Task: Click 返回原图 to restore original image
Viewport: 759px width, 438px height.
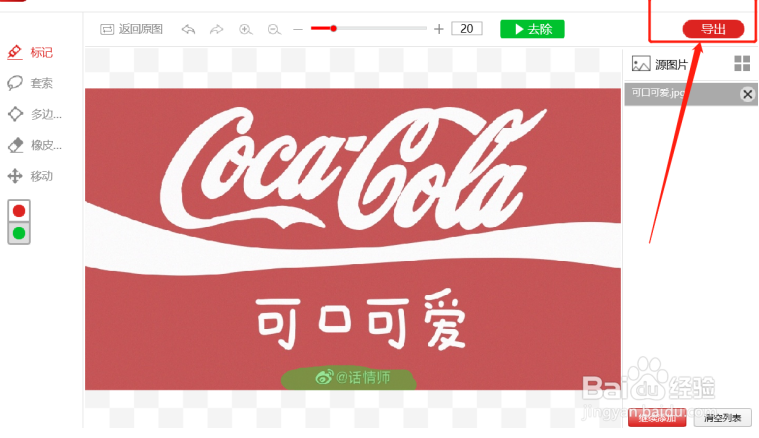Action: [x=131, y=29]
